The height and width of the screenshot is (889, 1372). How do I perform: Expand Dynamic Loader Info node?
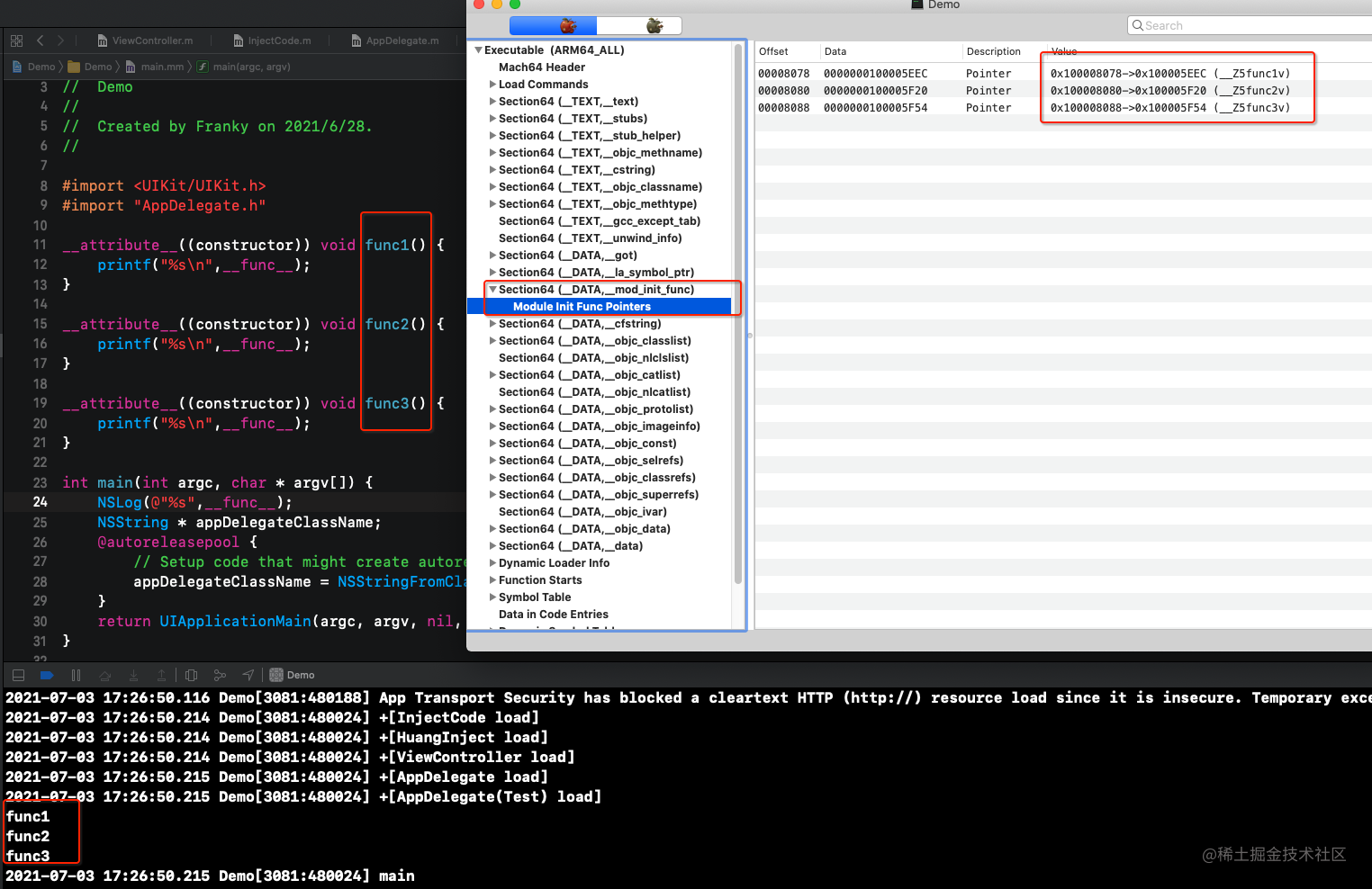pos(492,563)
